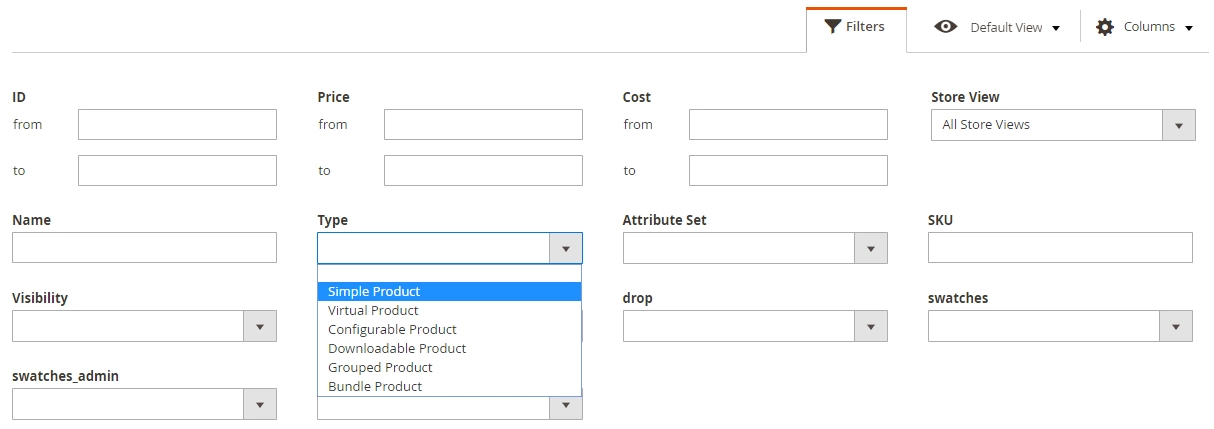
Task: Focus the ID from input field
Action: [x=177, y=125]
